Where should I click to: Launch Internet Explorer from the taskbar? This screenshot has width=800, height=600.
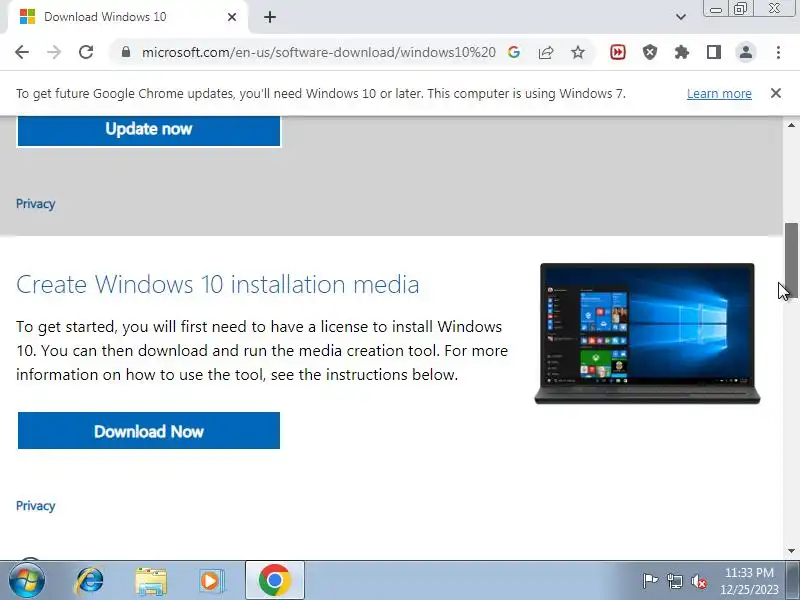(89, 581)
